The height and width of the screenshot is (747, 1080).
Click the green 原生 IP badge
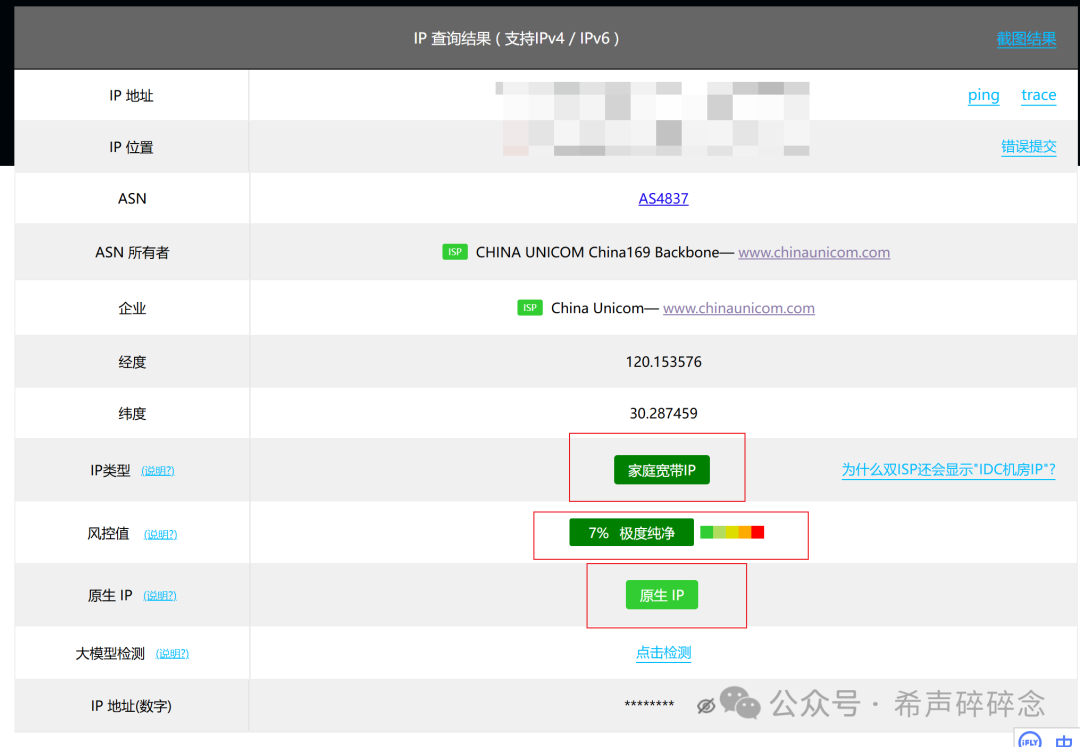[x=661, y=595]
